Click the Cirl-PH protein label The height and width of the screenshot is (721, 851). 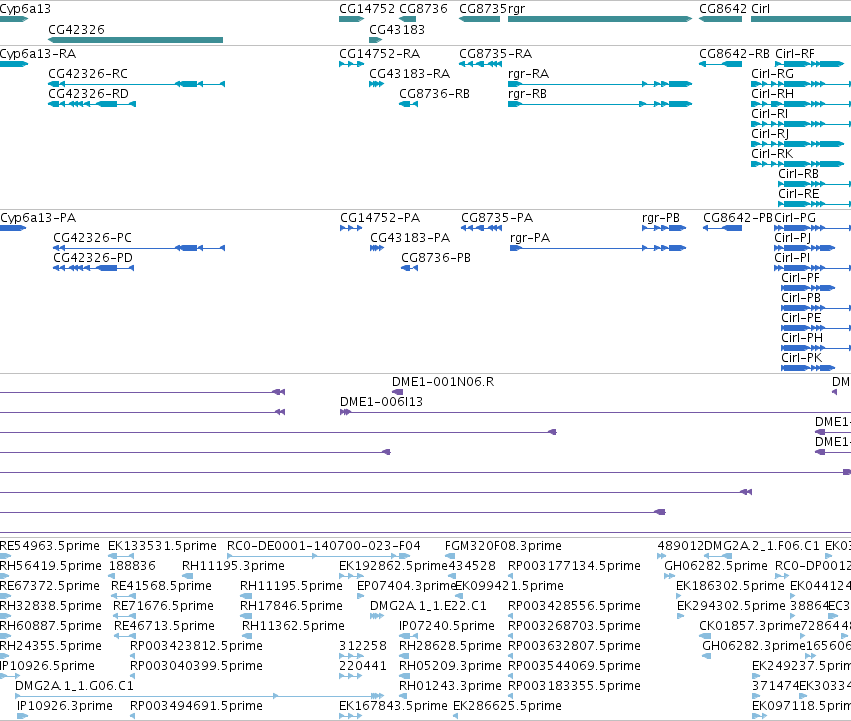tap(802, 338)
